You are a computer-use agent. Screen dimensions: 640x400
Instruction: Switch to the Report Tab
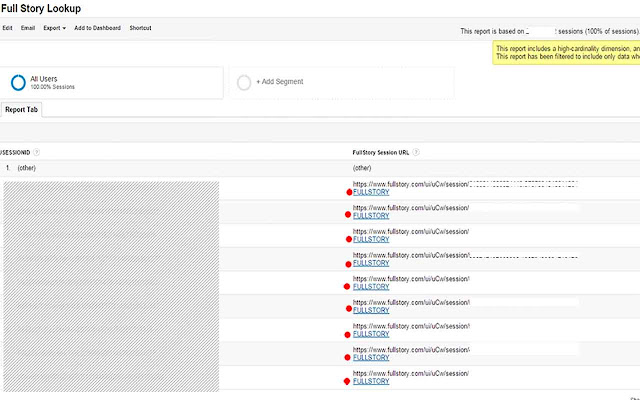[21, 110]
